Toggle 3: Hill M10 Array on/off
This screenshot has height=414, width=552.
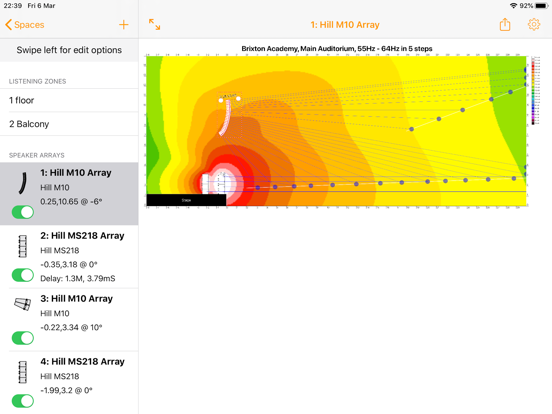23,338
